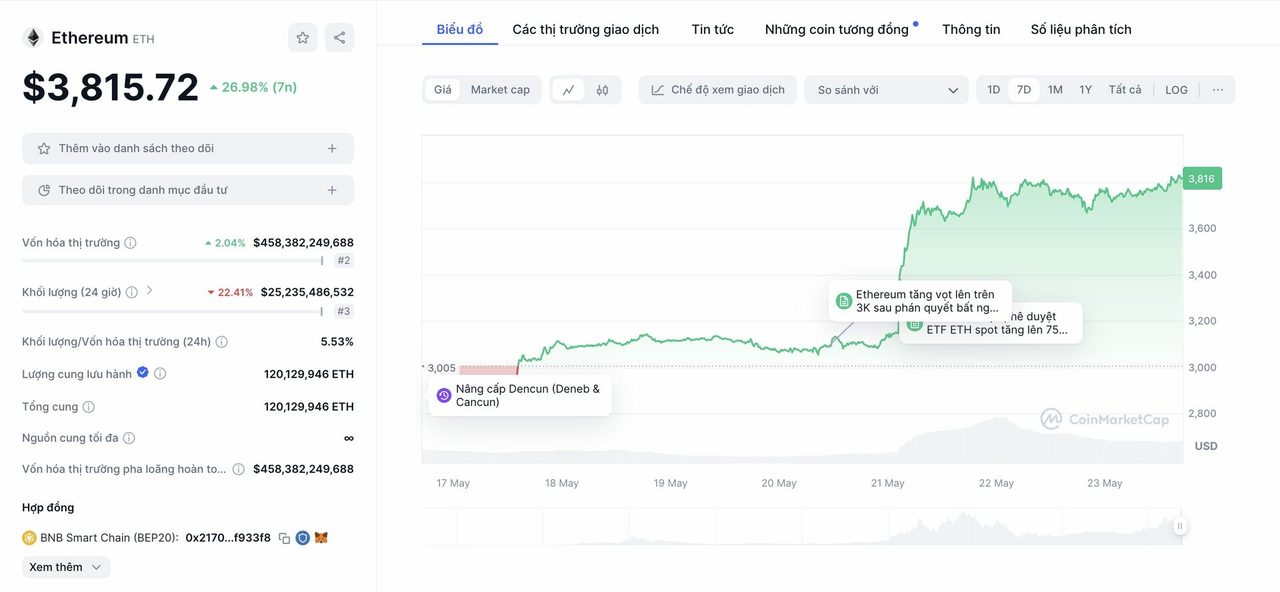Open the Số liệu phân tích tab
Image resolution: width=1280 pixels, height=592 pixels.
1081,29
